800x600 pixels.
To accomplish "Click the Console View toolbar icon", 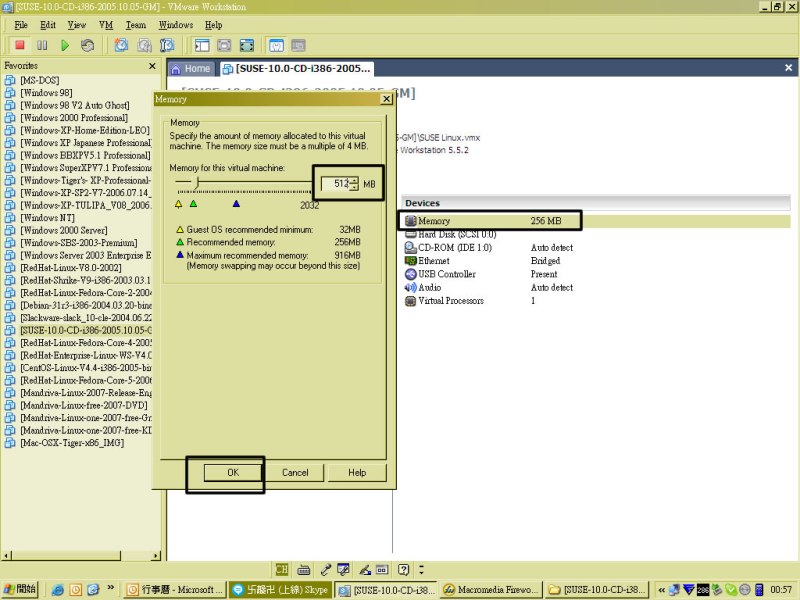I will tap(298, 45).
